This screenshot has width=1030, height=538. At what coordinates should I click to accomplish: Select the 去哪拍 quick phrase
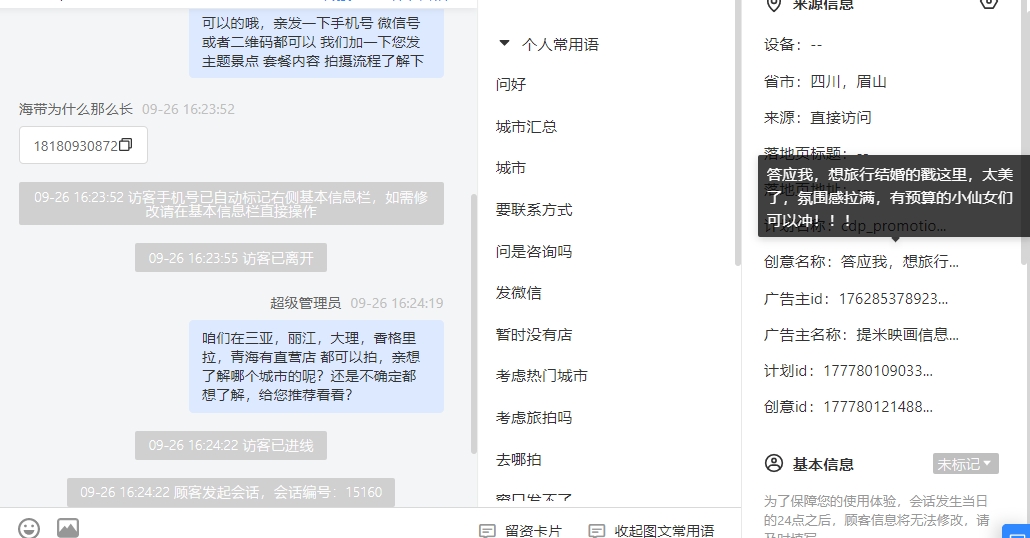519,460
